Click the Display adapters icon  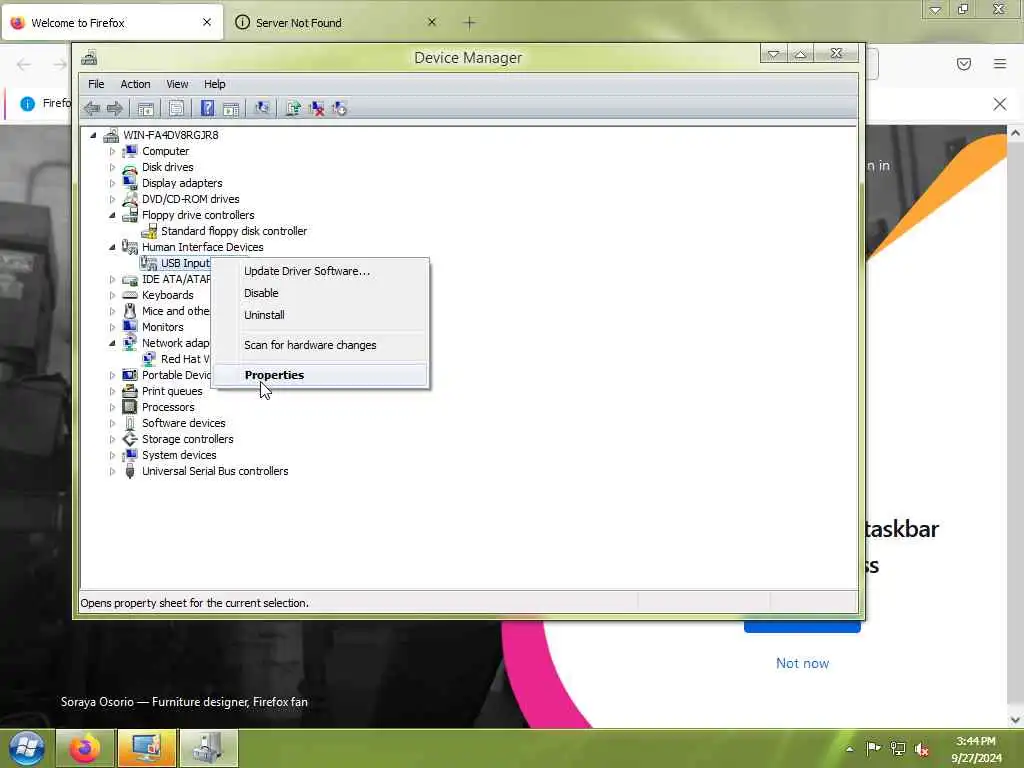click(x=130, y=183)
